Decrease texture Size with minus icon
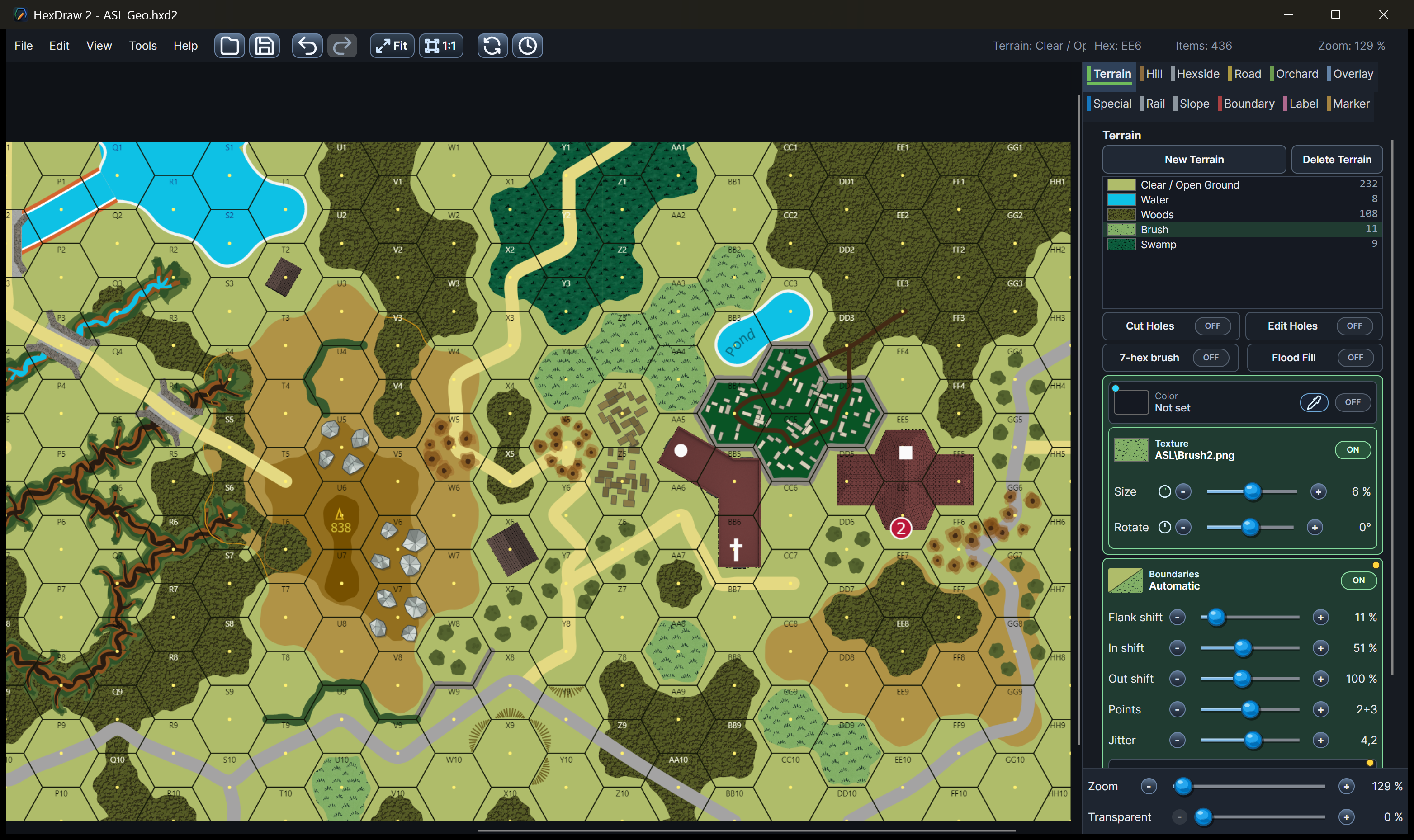The width and height of the screenshot is (1414, 840). pos(1183,491)
